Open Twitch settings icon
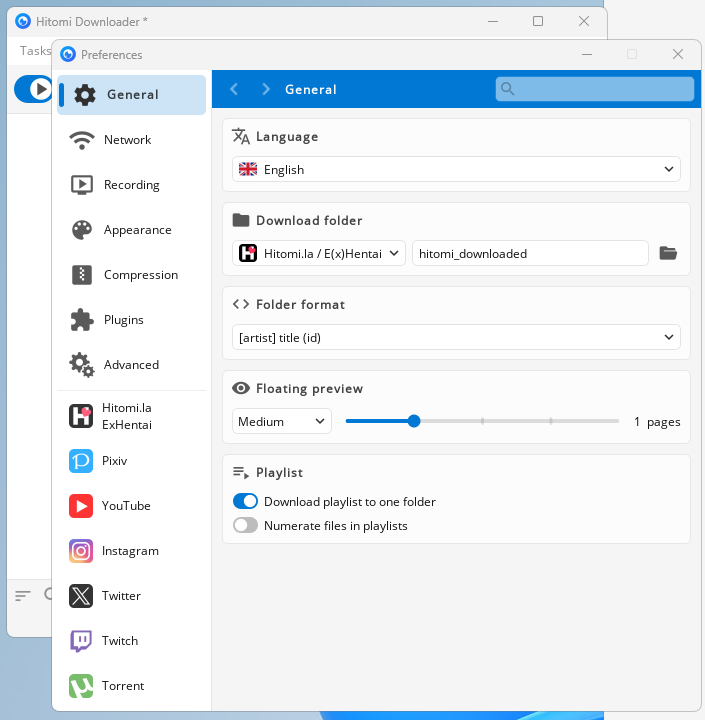Viewport: 705px width, 720px height. click(x=81, y=641)
